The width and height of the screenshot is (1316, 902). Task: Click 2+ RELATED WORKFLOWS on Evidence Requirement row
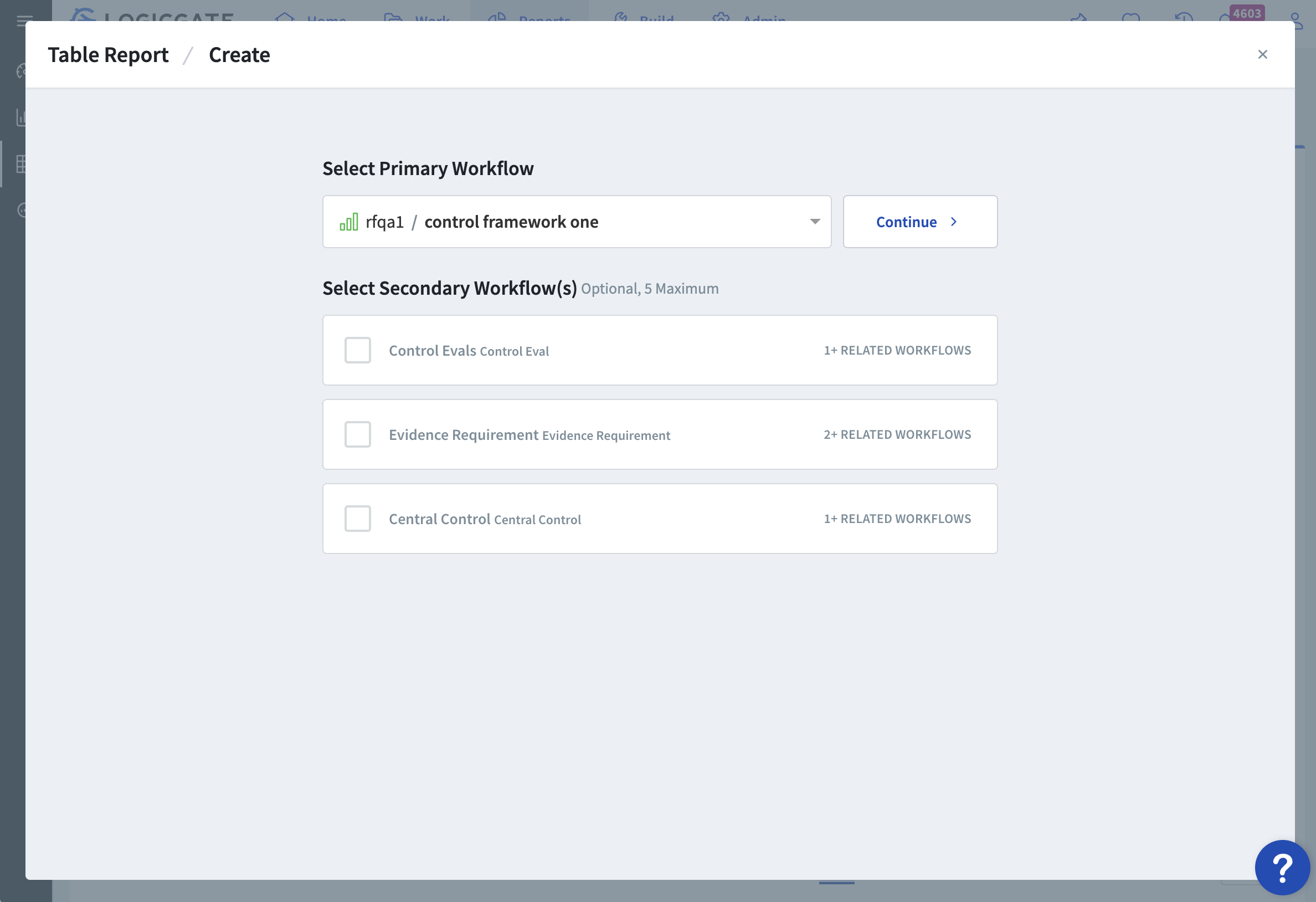point(897,434)
